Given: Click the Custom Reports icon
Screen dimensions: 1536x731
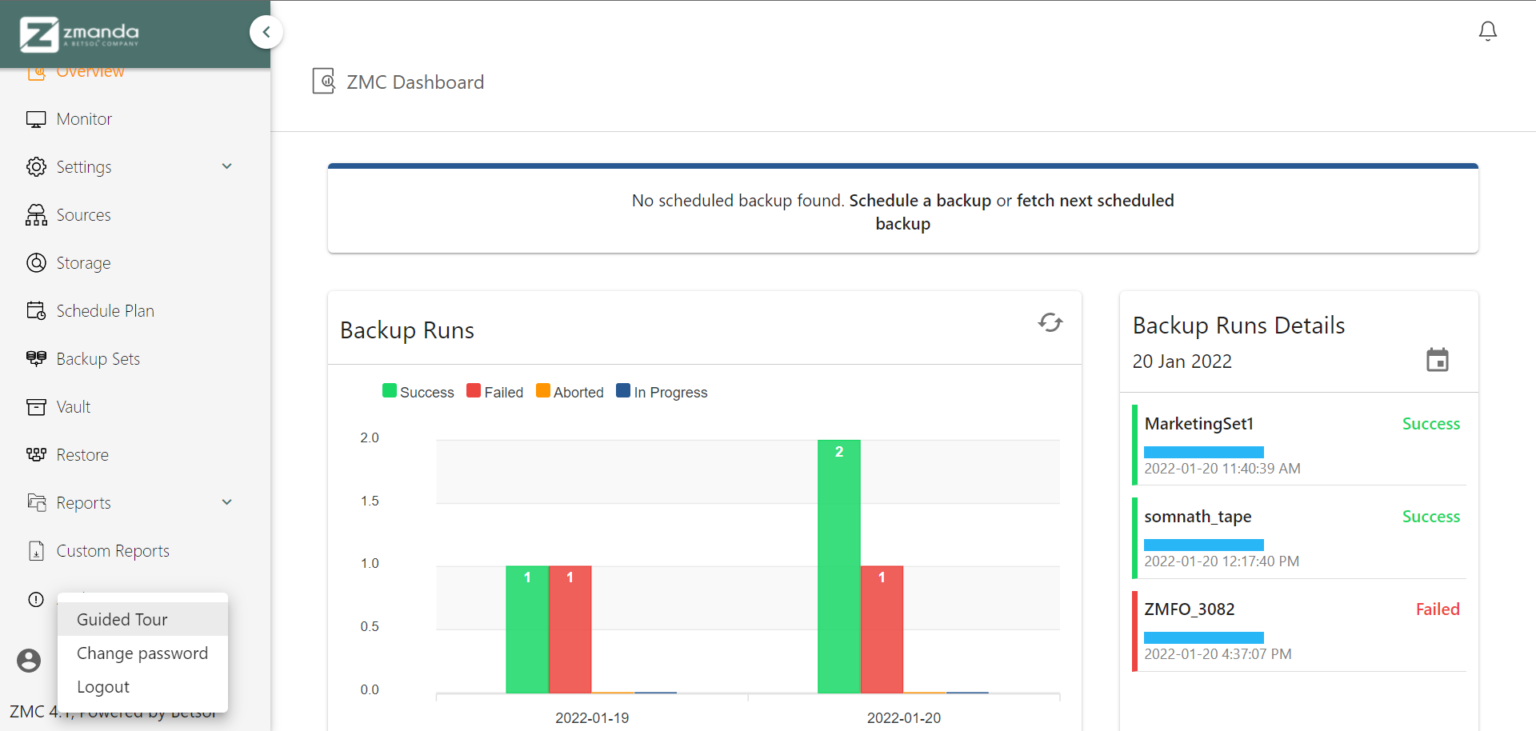Looking at the screenshot, I should 36,550.
